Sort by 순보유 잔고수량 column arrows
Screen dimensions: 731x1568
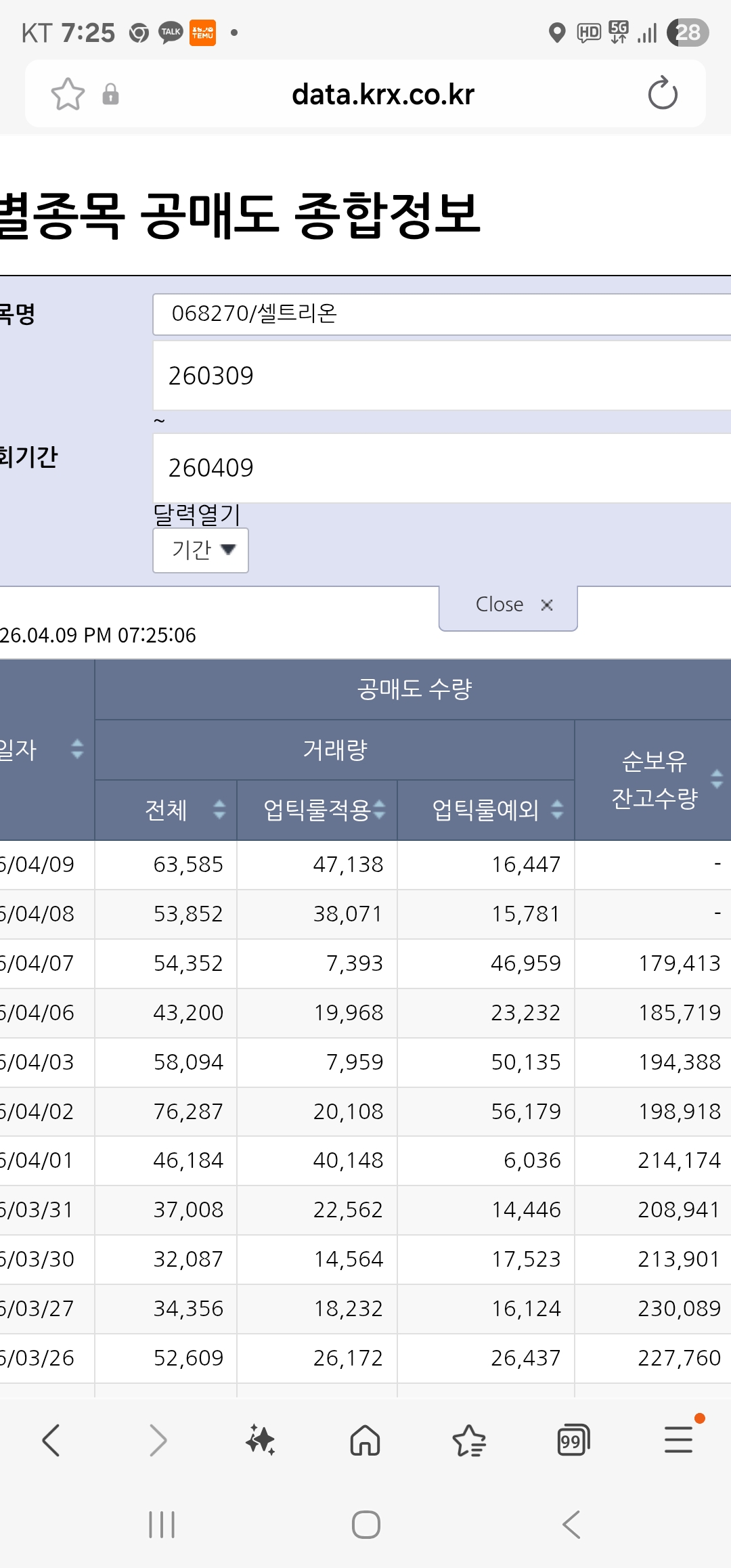[x=717, y=779]
